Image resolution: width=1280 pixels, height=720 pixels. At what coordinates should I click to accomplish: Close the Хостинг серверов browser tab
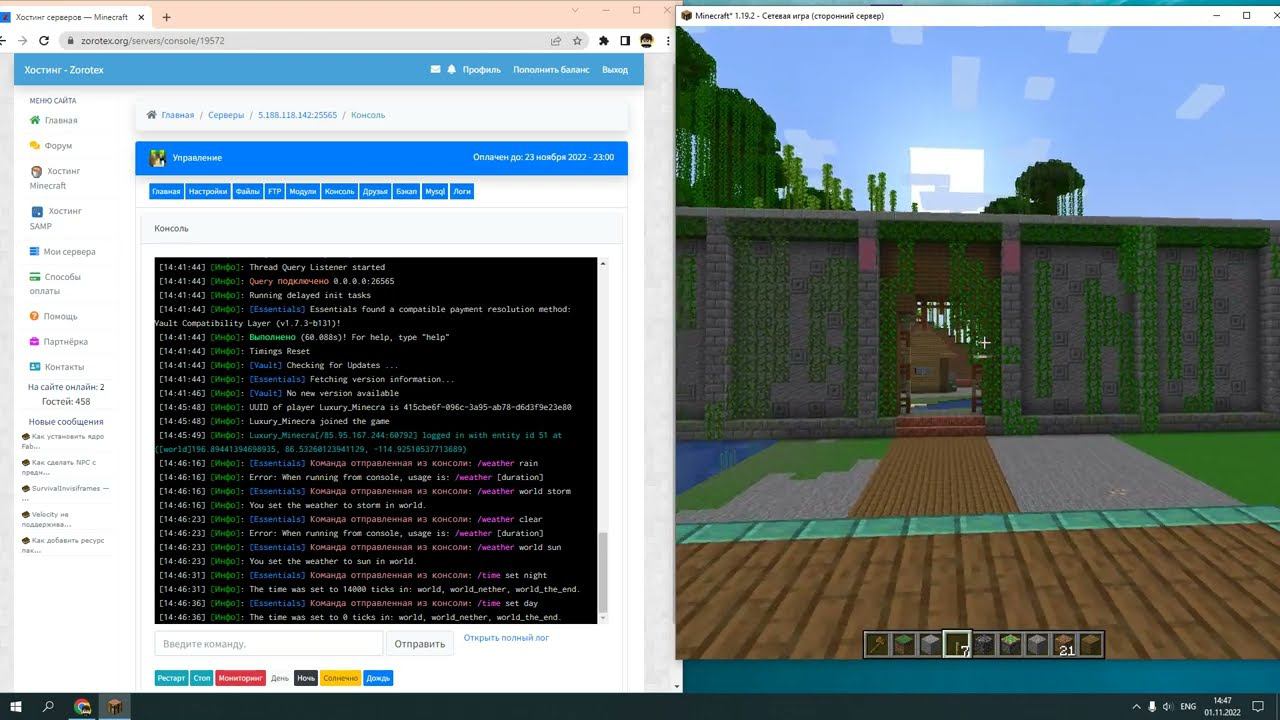pos(140,17)
